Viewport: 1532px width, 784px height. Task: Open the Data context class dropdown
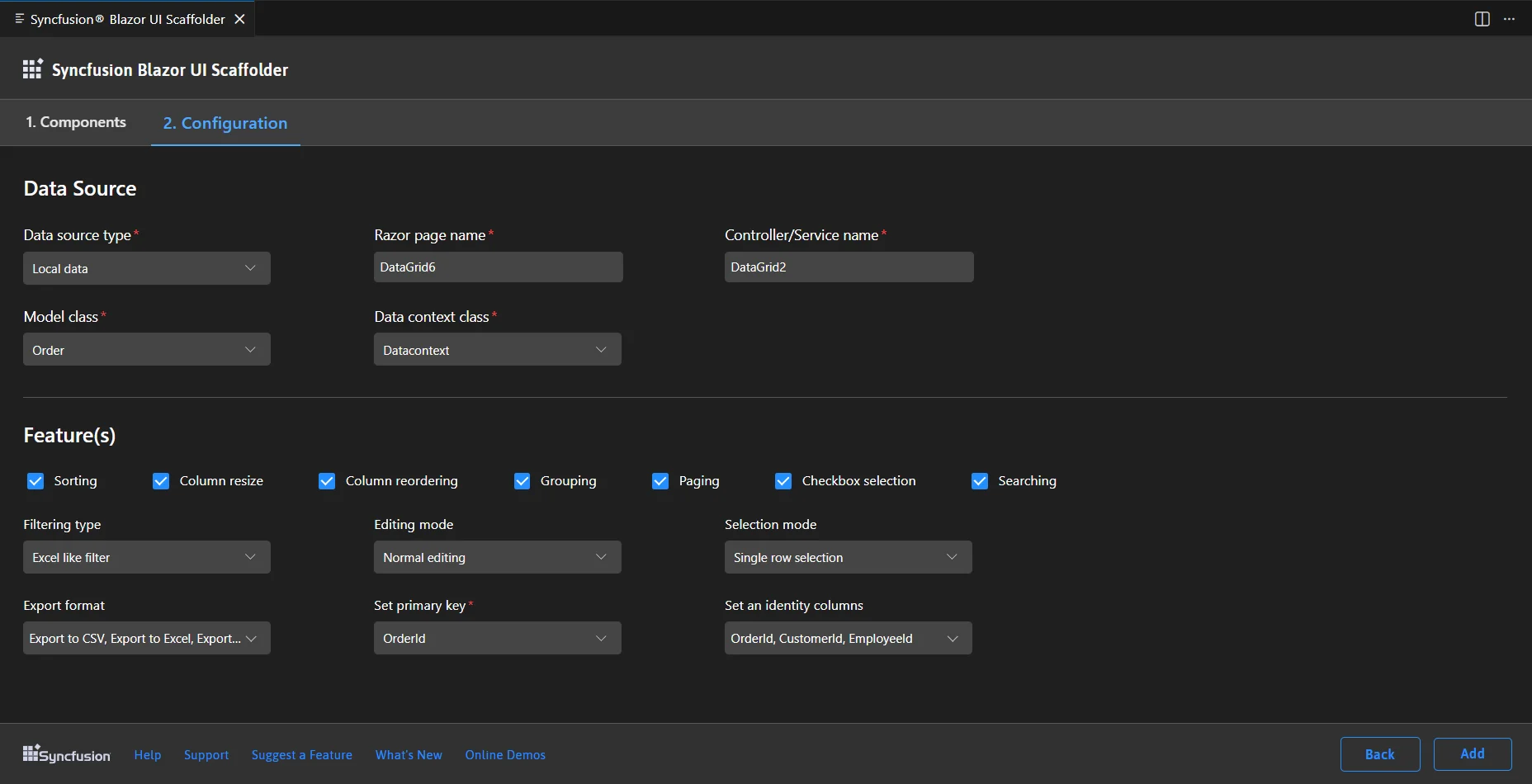497,349
